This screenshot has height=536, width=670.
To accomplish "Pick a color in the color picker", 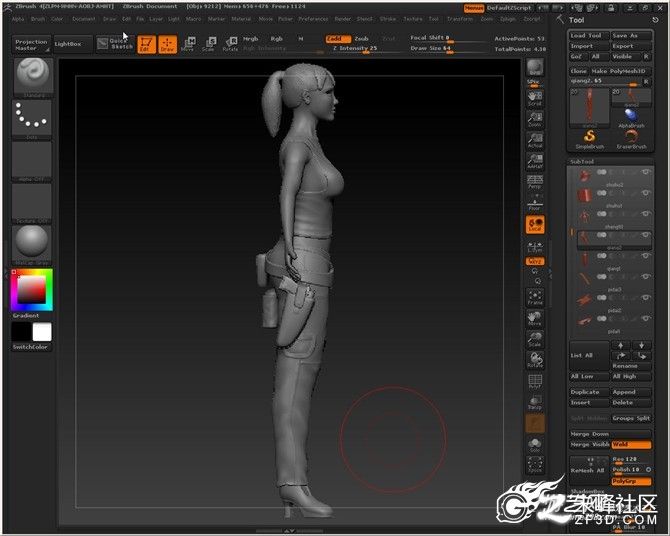I will coord(32,290).
